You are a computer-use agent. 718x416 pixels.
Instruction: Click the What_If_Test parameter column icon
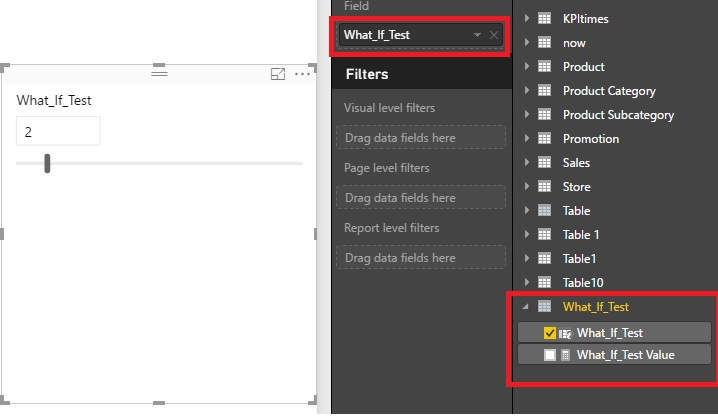pos(566,334)
